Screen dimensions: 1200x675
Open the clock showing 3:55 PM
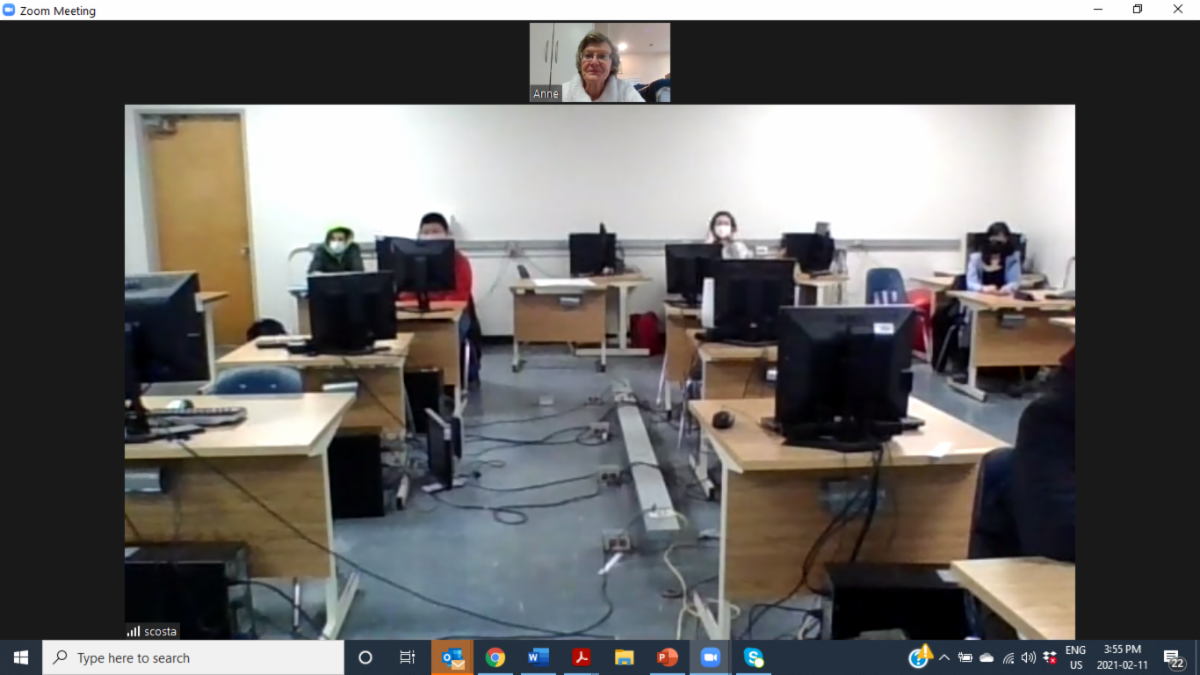[1123, 657]
